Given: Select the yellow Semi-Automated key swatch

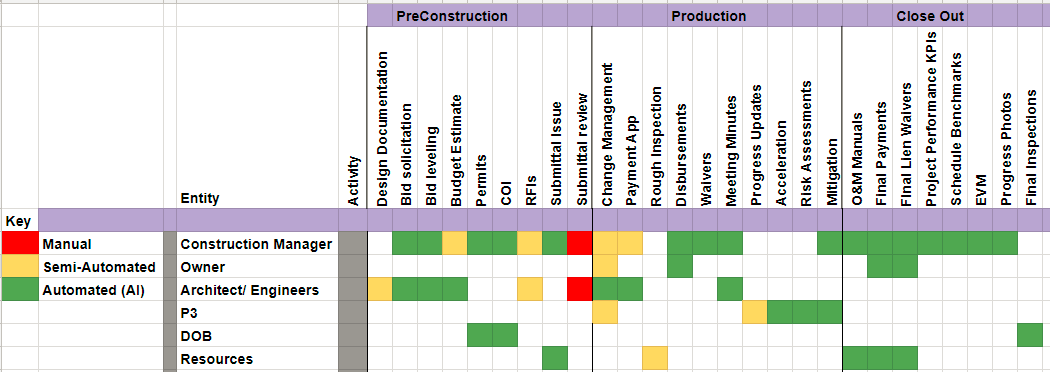Looking at the screenshot, I should tap(19, 267).
